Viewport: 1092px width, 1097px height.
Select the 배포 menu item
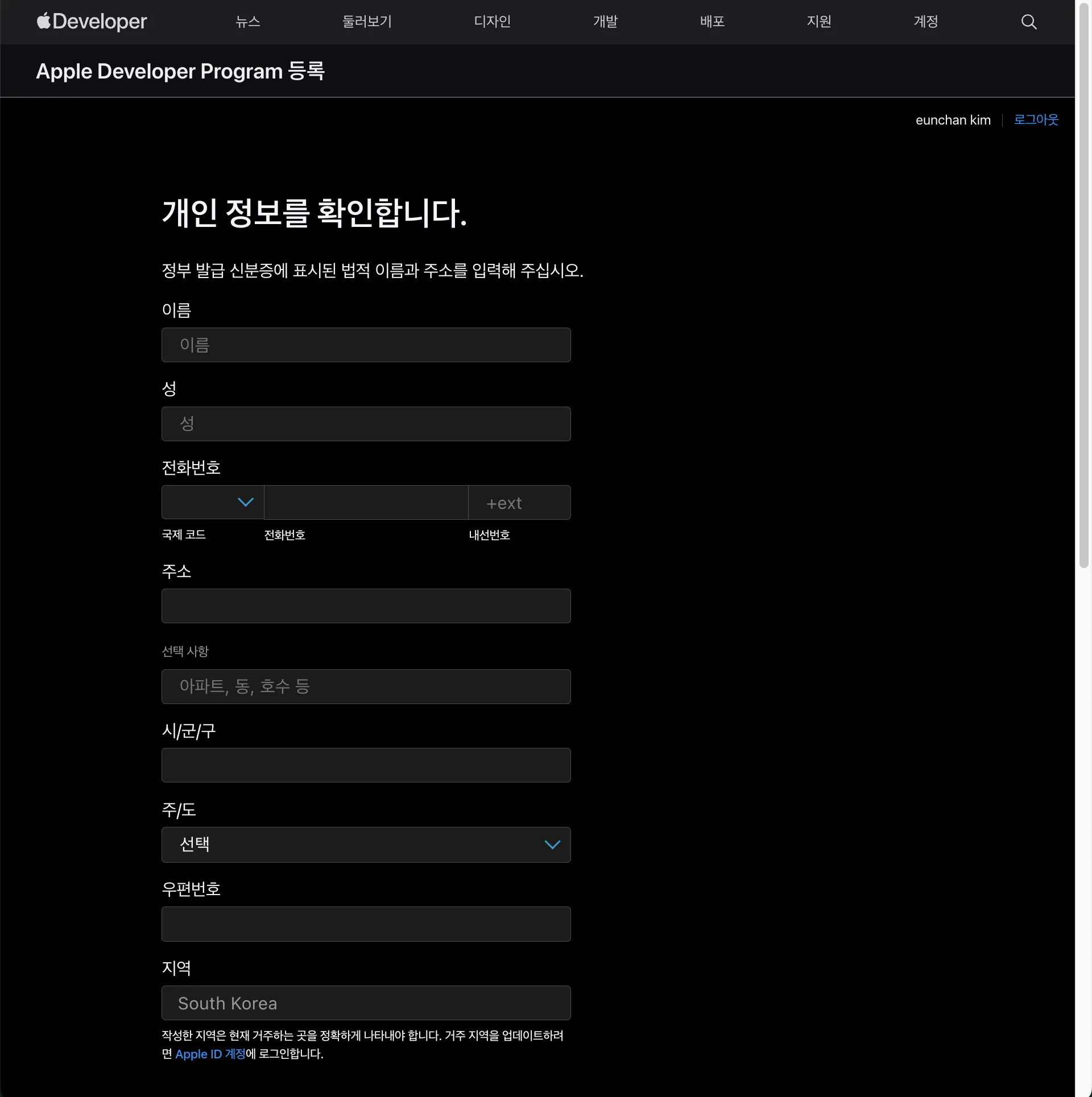pos(712,22)
